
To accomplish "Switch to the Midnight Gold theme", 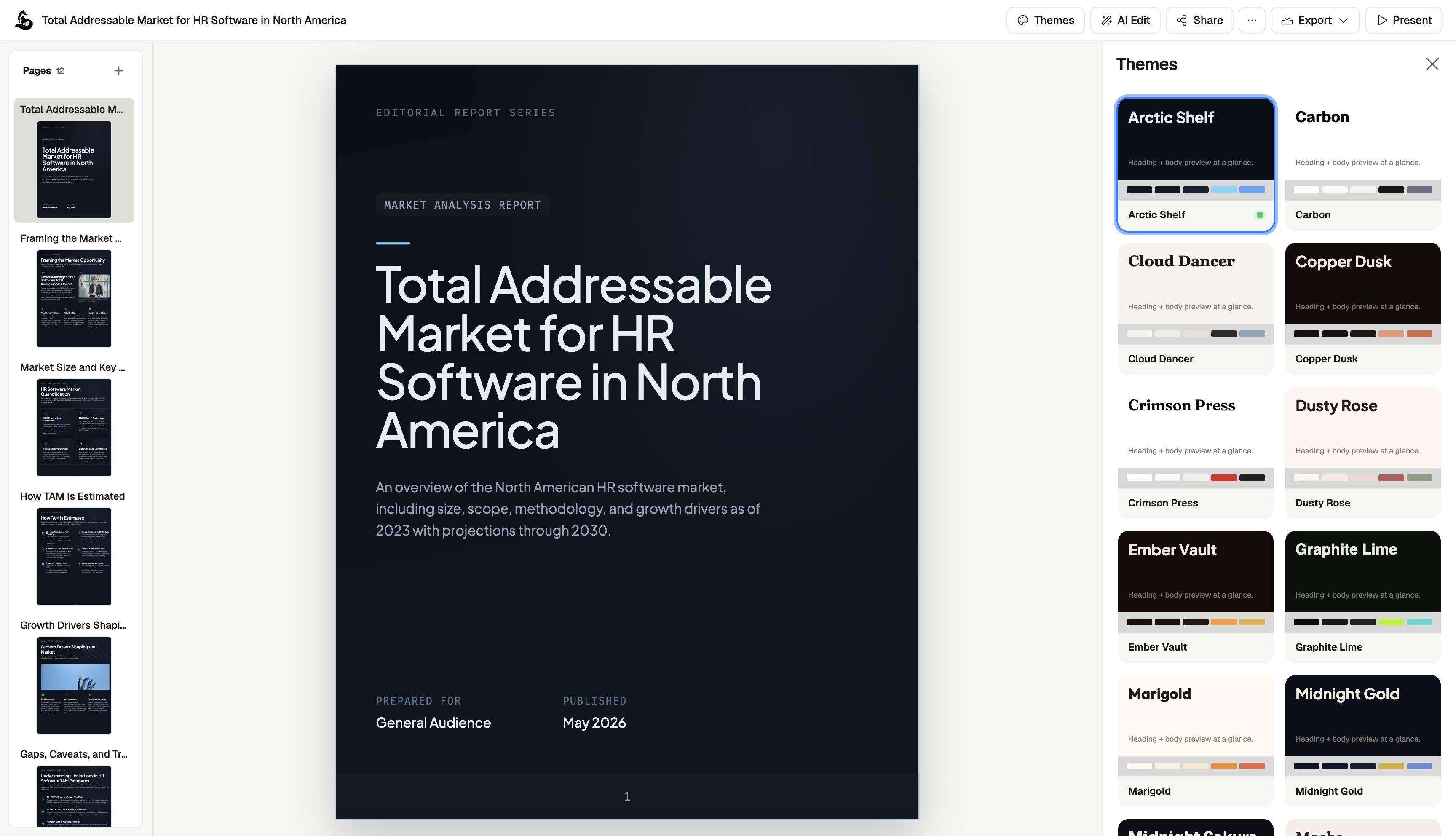I will [x=1362, y=741].
